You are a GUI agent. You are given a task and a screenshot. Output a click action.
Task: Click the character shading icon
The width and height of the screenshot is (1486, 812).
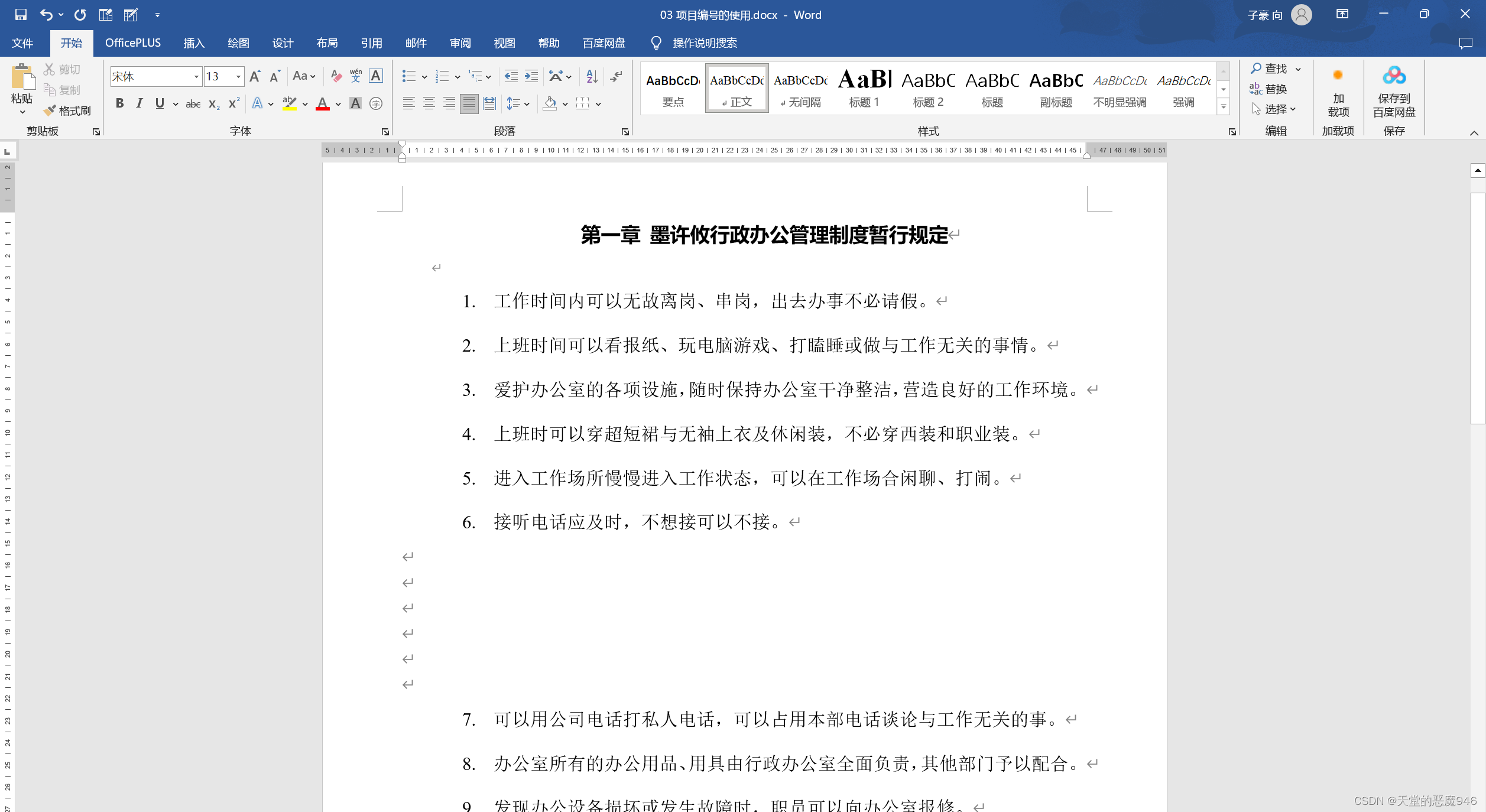pyautogui.click(x=355, y=104)
